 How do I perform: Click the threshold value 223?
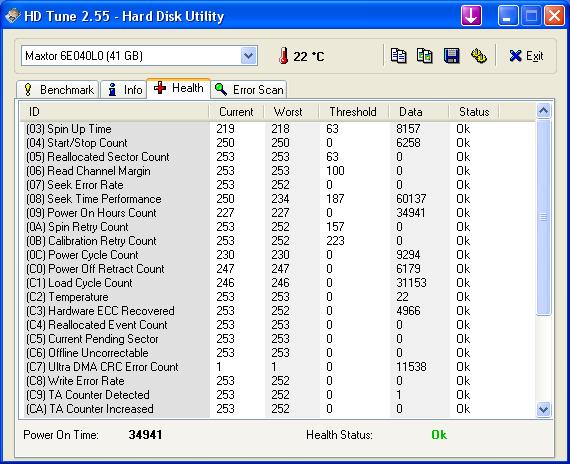pos(335,241)
